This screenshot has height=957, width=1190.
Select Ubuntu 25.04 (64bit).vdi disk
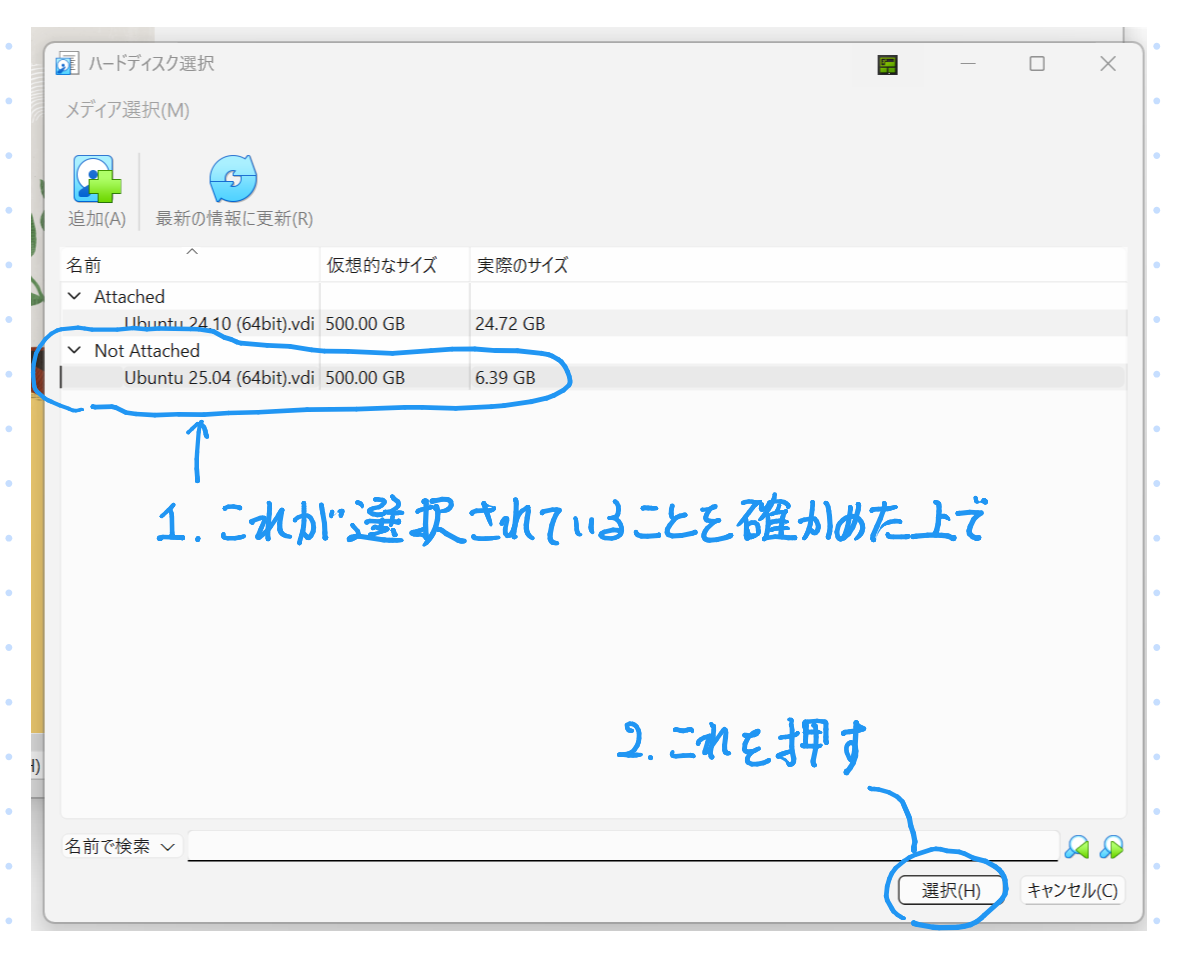(219, 378)
